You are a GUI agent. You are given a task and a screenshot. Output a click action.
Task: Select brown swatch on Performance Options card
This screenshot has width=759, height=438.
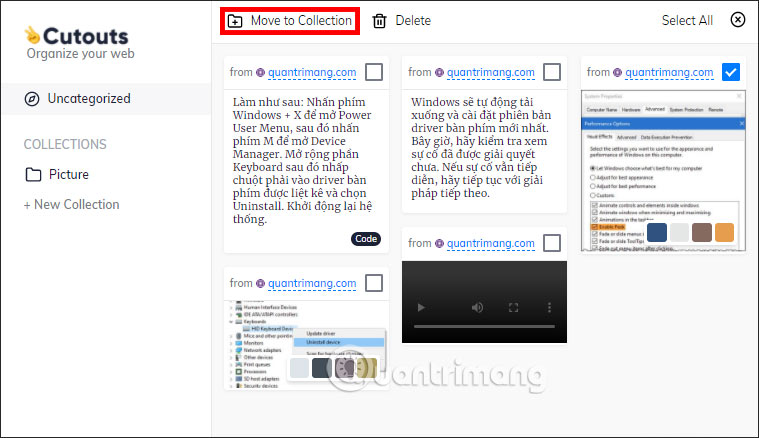tap(702, 232)
